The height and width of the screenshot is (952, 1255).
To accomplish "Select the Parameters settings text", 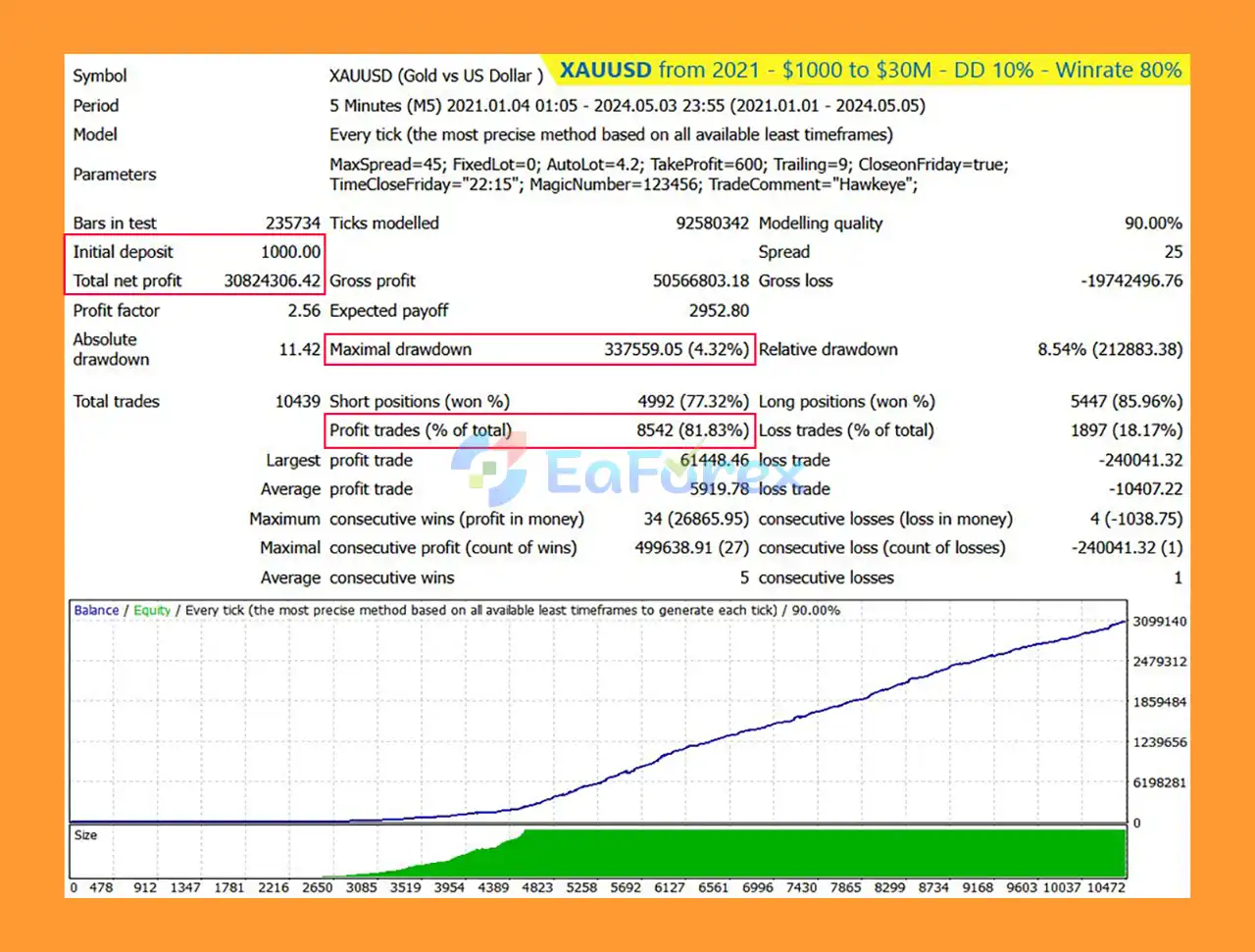I will click(669, 175).
